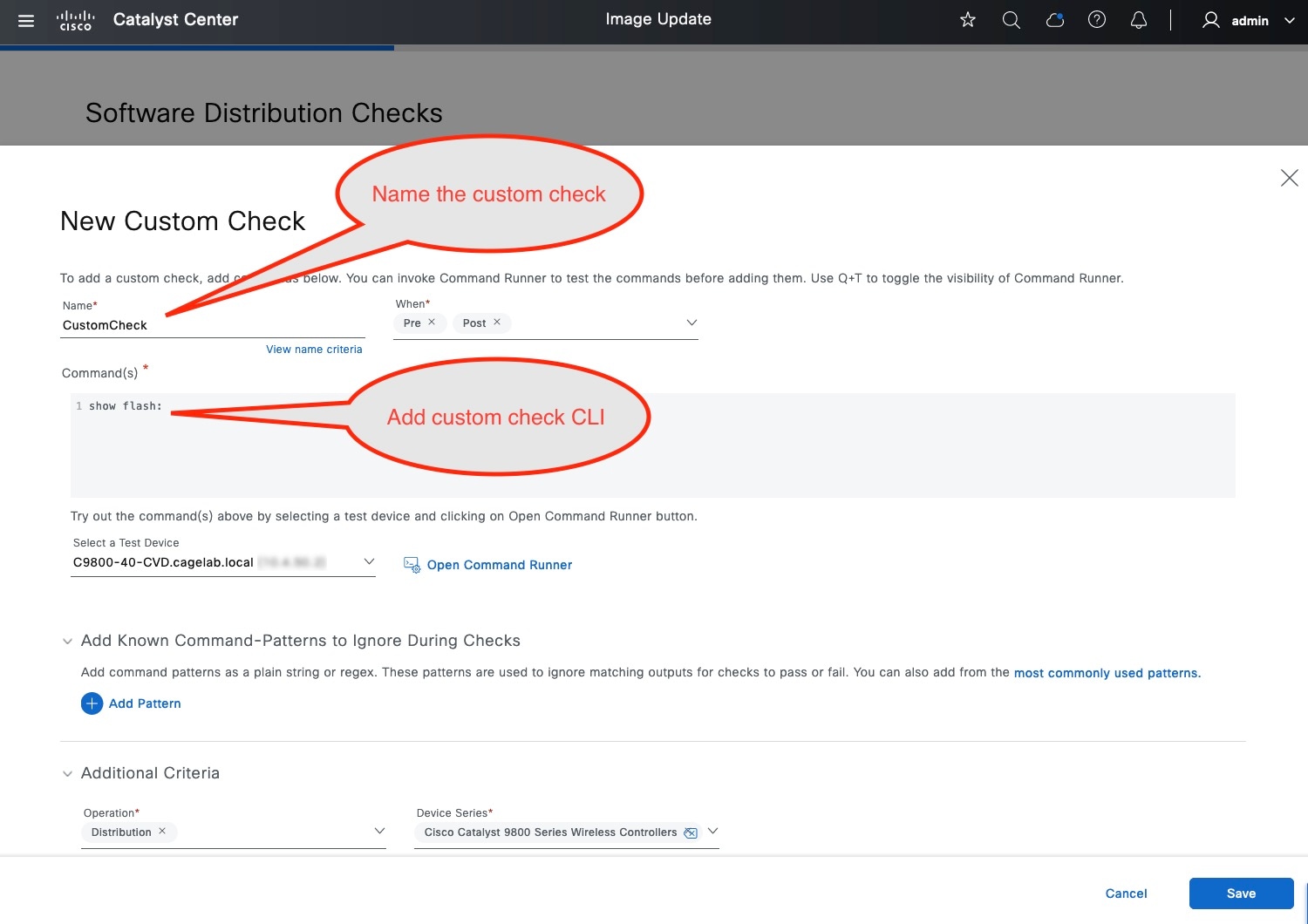This screenshot has height=924, width=1308.
Task: Click the New Custom Check heading
Action: 183,221
